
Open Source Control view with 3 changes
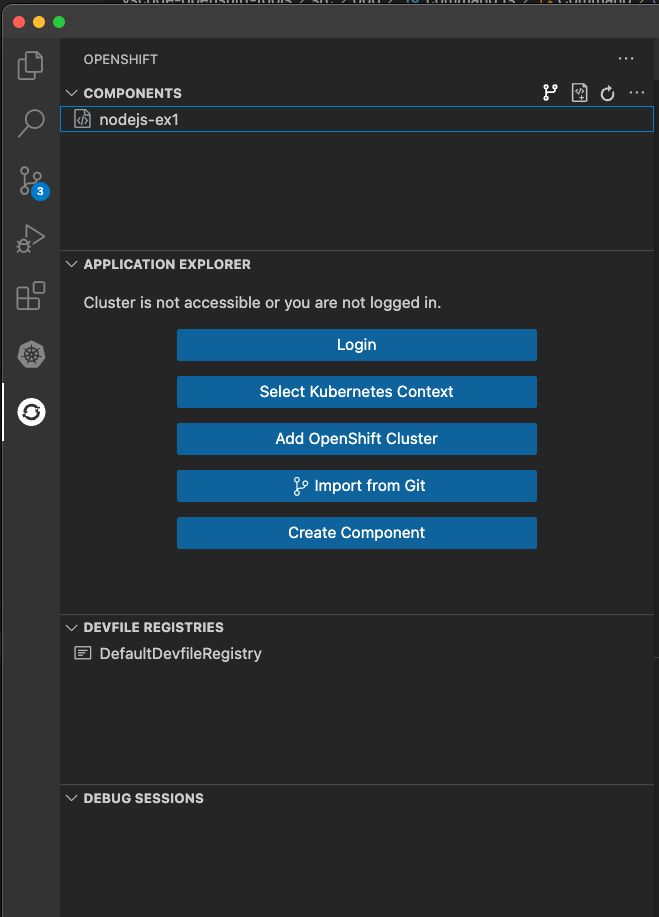pyautogui.click(x=33, y=183)
